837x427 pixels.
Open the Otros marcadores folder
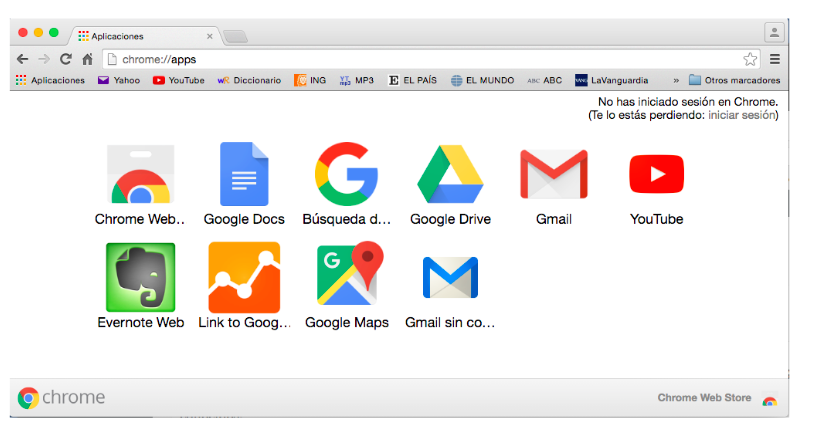click(x=735, y=80)
